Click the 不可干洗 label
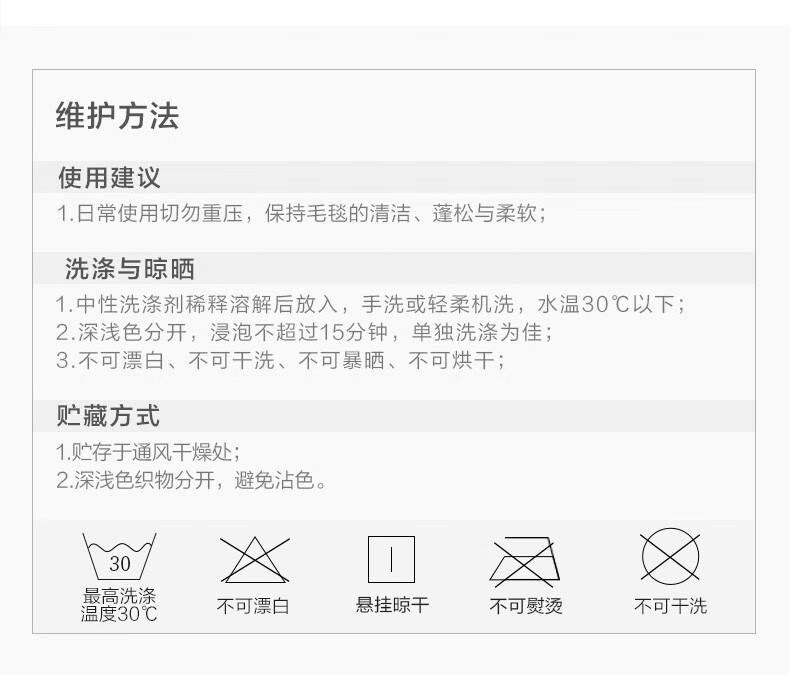790x675 pixels. 671,605
